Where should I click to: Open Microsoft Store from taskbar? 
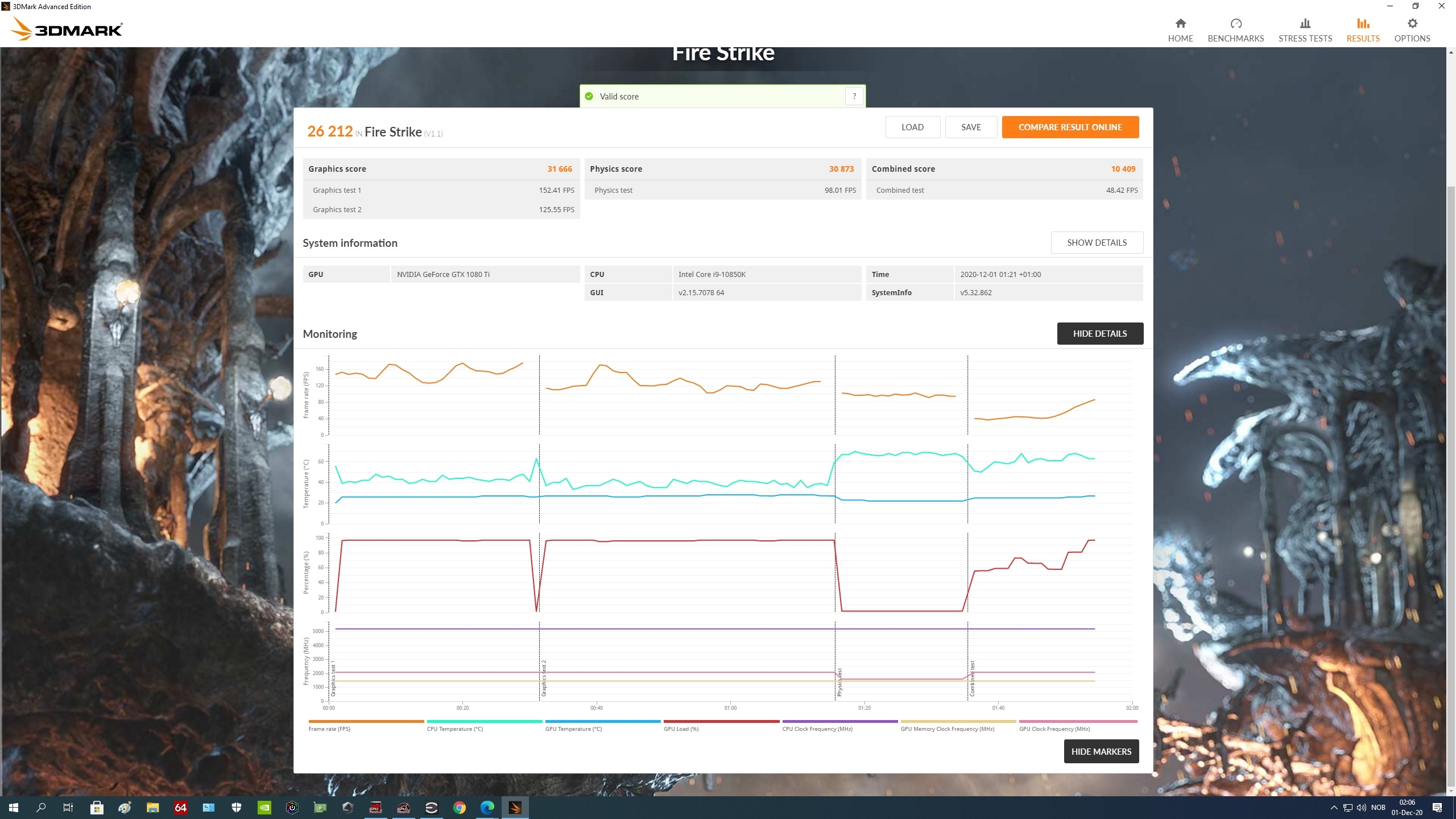97,808
